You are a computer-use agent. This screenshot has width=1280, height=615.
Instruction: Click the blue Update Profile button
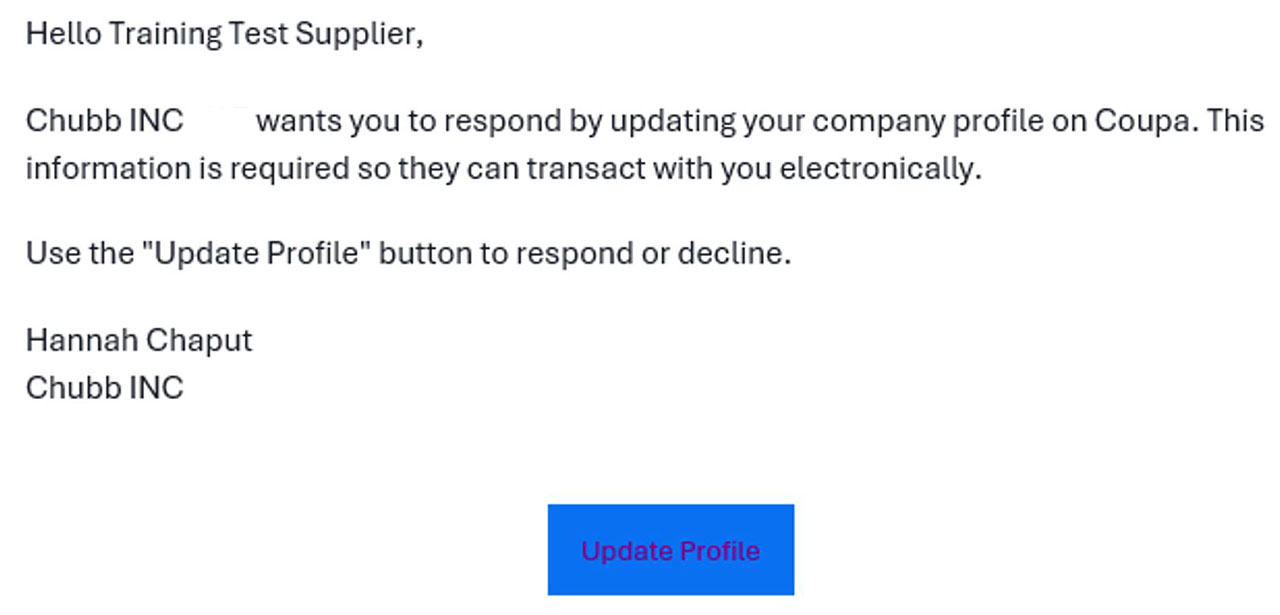670,550
